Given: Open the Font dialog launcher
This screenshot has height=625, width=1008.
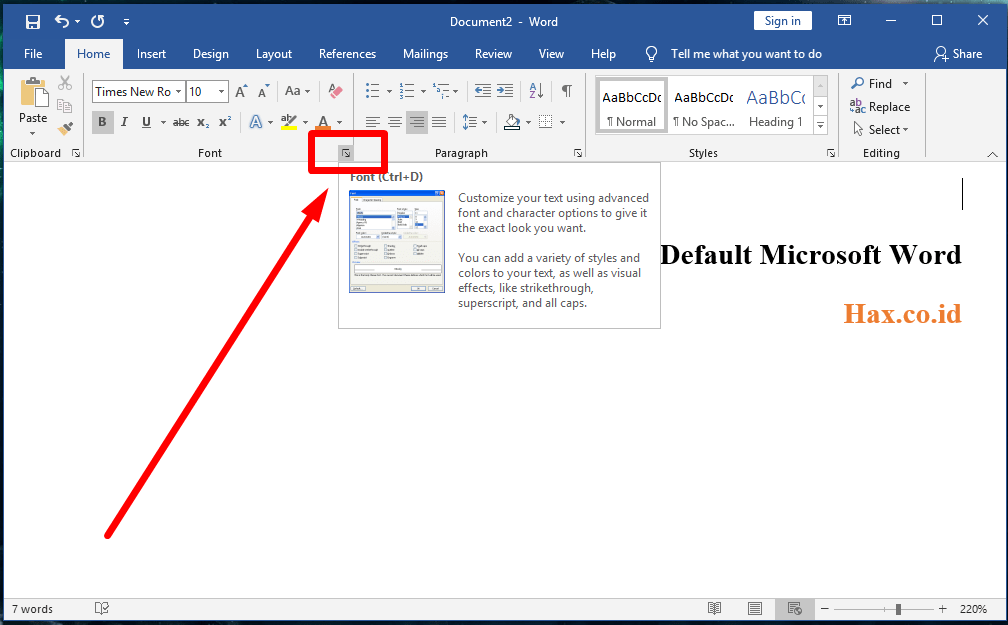Looking at the screenshot, I should click(346, 153).
